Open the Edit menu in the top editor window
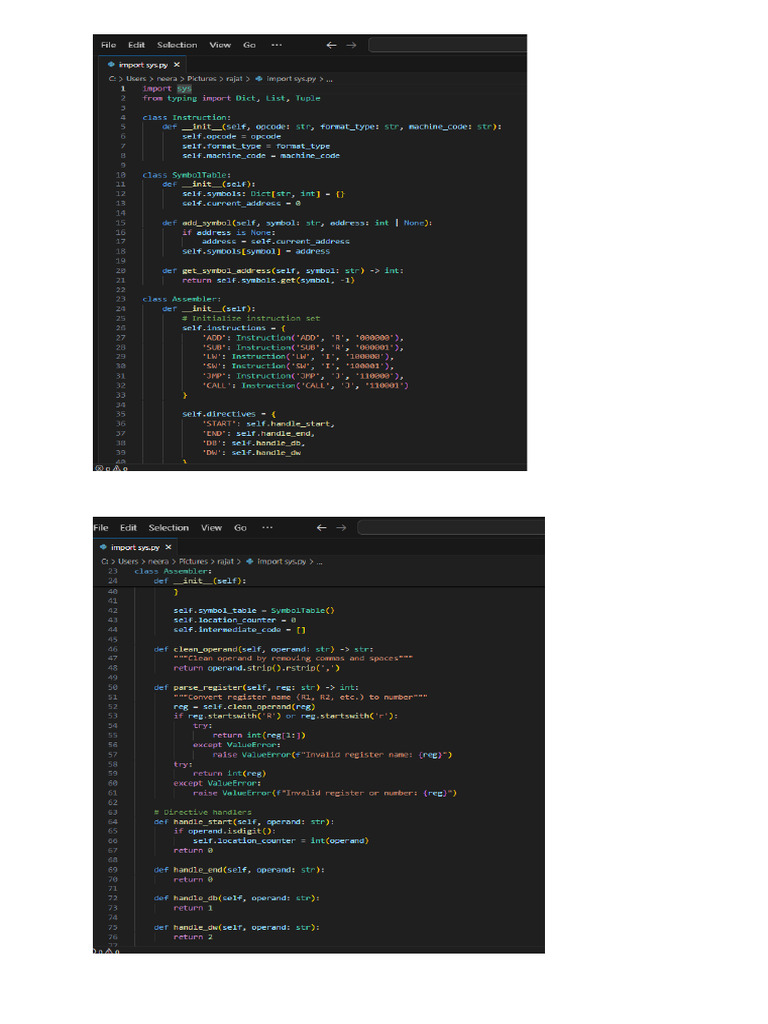768x1024 pixels. (x=136, y=45)
